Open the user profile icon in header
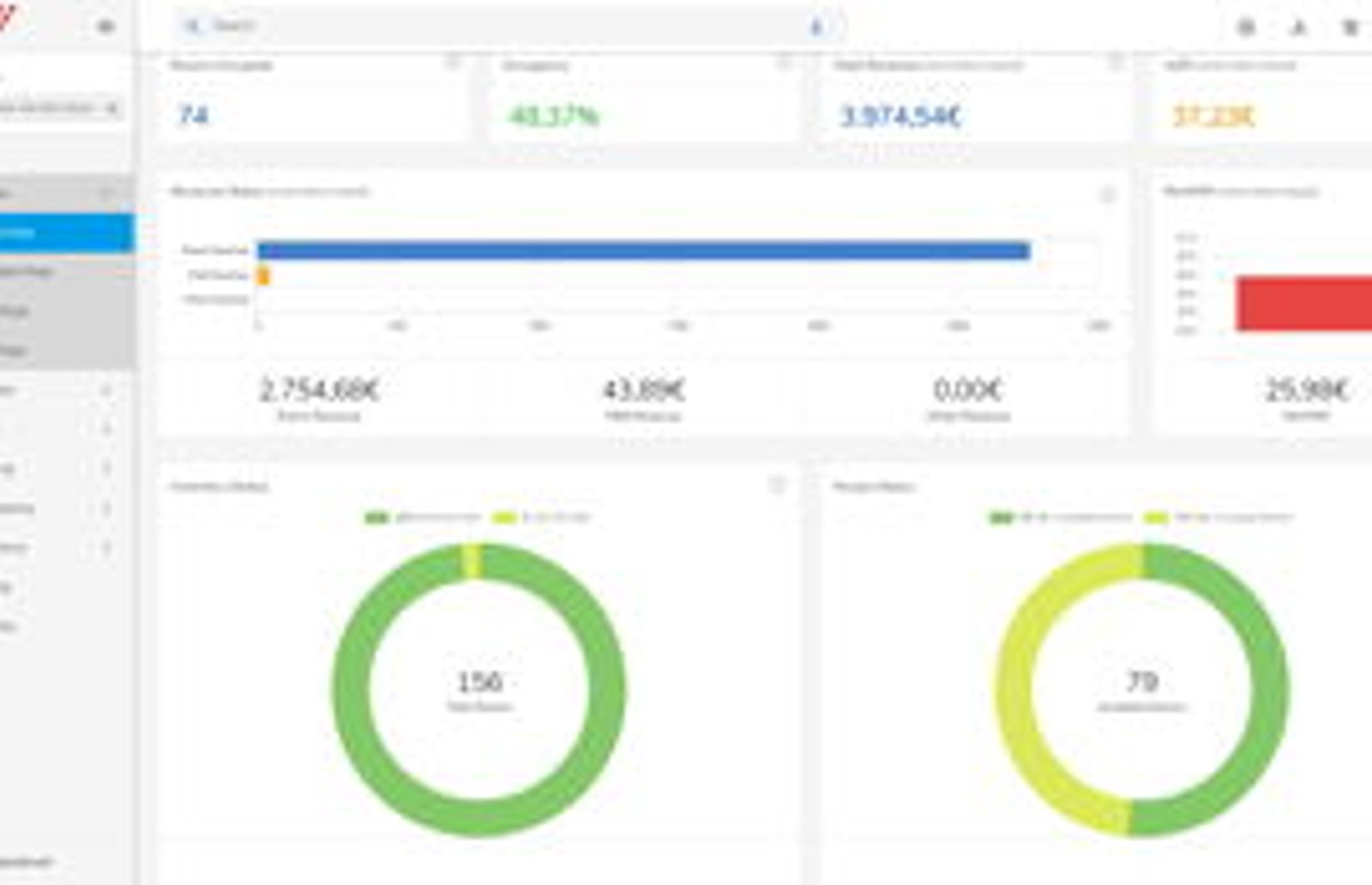Screen dimensions: 1372x885 point(1298,27)
